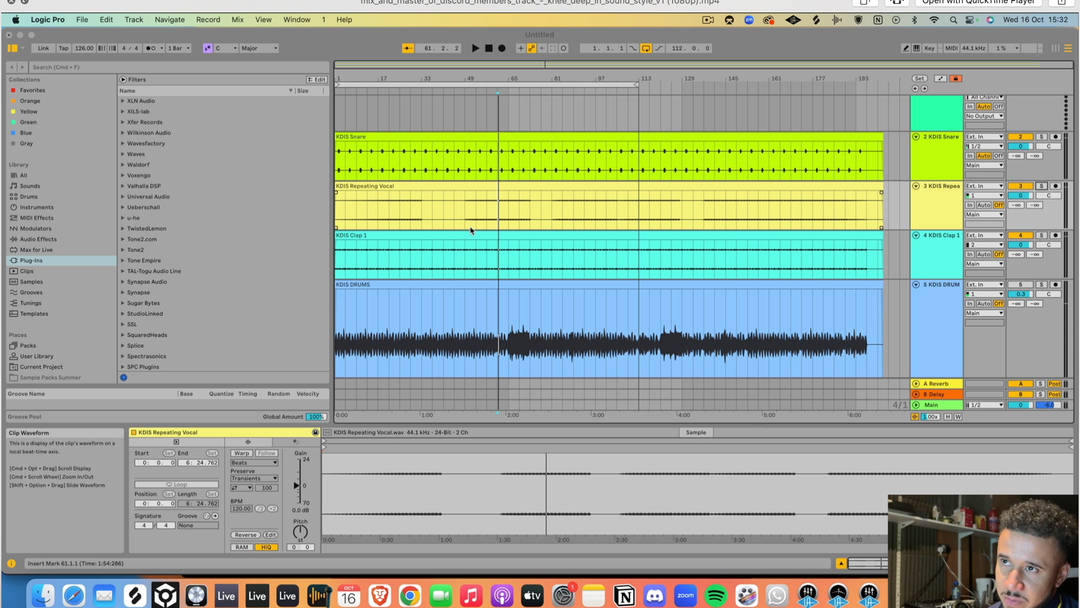Toggle the HiQ clip option
Viewport: 1080px width, 608px height.
[265, 547]
